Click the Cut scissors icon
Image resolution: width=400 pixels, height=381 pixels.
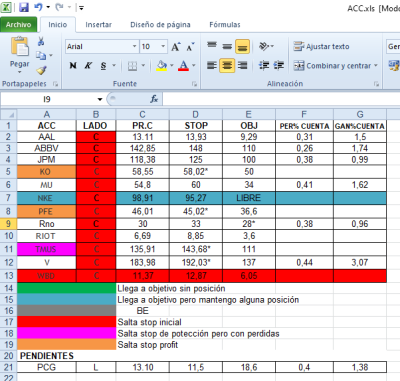point(41,42)
